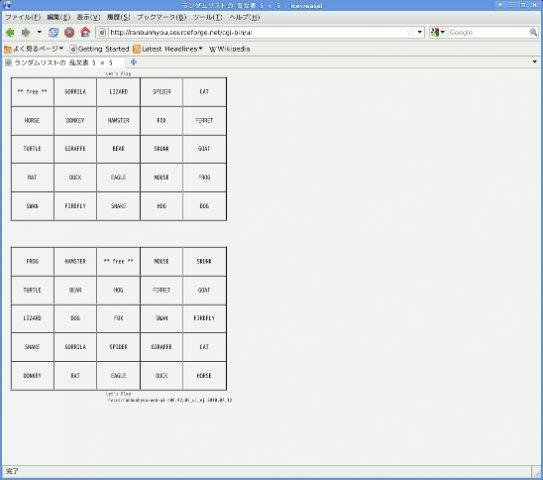543x480 pixels.
Task: Go forward with the forward arrow
Action: [x=26, y=33]
